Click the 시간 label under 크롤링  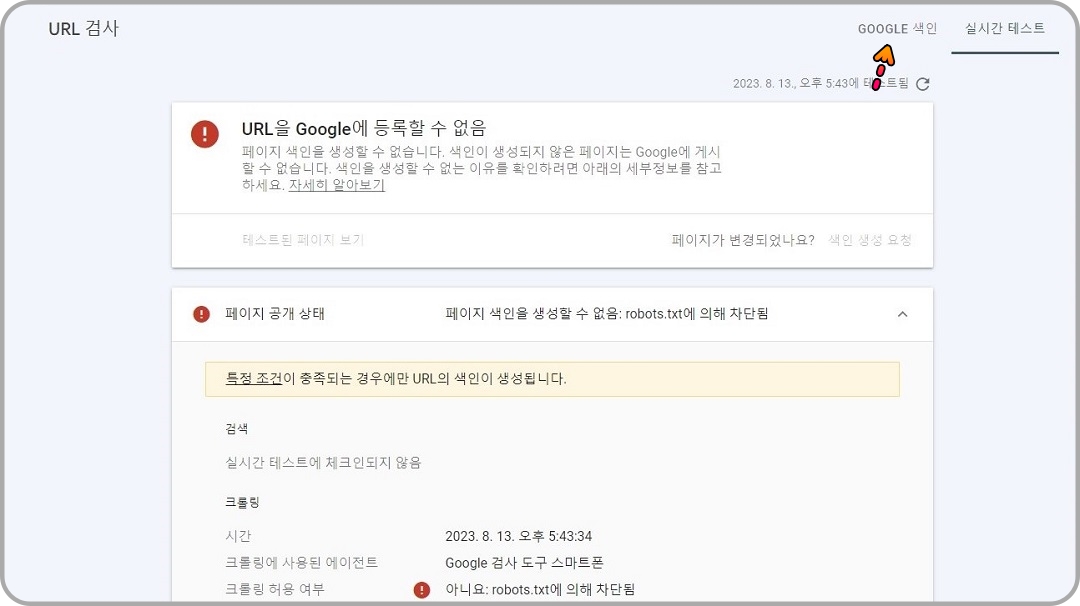[x=238, y=536]
